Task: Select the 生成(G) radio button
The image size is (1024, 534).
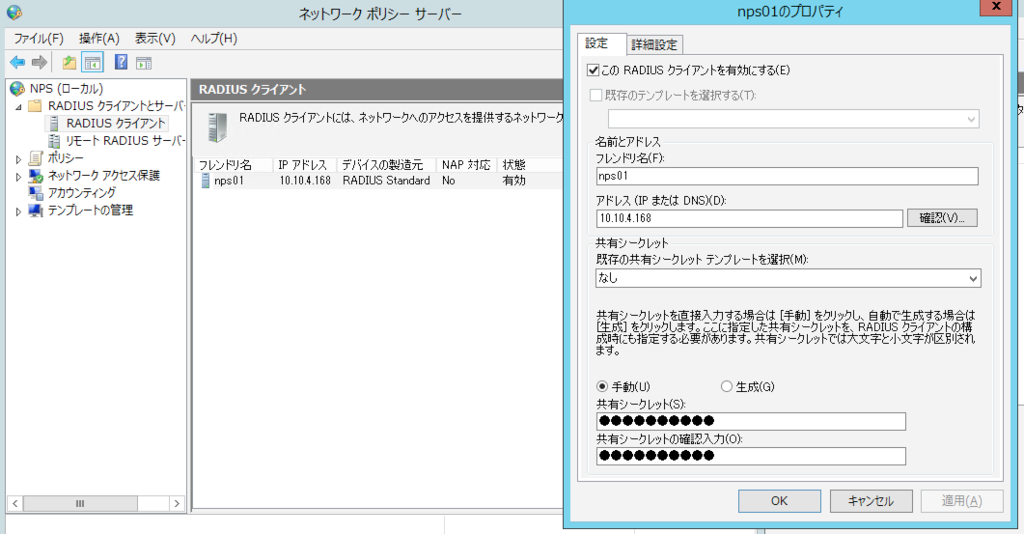Action: point(726,386)
